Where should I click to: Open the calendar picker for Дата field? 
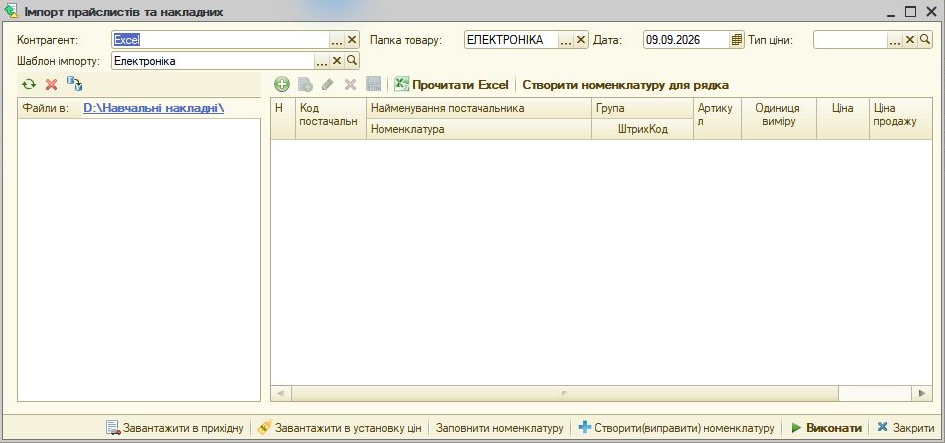click(x=736, y=40)
